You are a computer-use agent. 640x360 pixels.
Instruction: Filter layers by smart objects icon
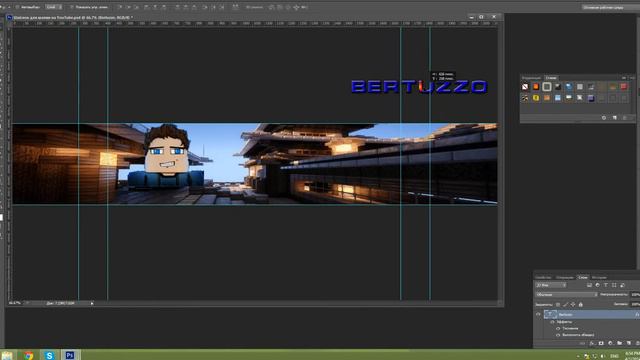(x=622, y=285)
